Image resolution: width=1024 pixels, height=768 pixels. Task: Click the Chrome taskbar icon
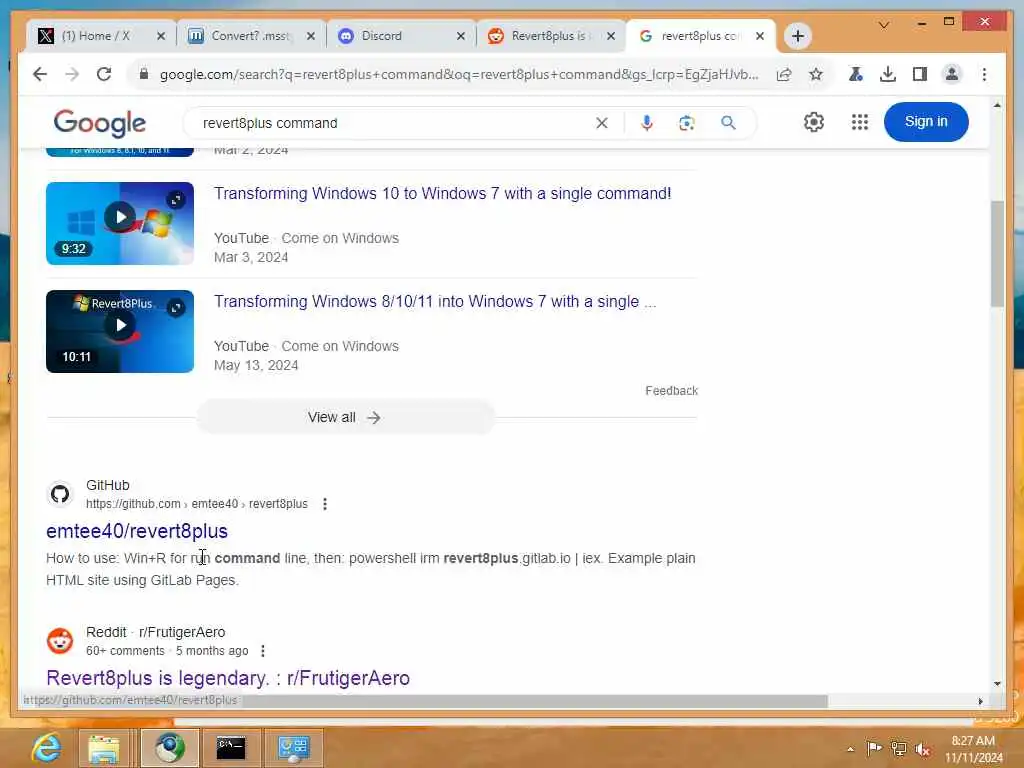pos(169,748)
